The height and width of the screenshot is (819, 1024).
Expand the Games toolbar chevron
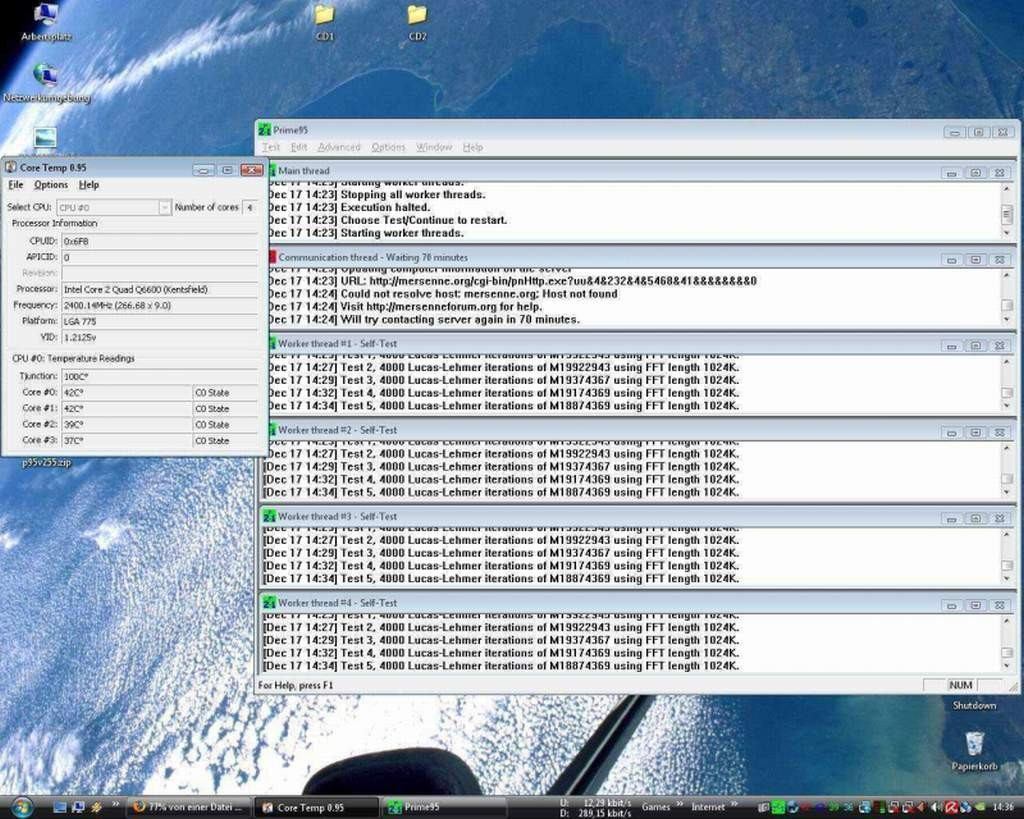tap(680, 804)
